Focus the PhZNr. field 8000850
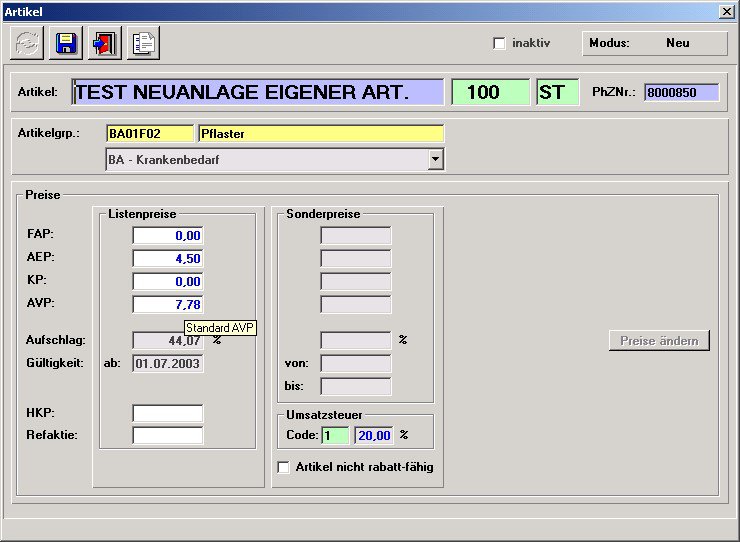The image size is (740, 542). coord(681,92)
